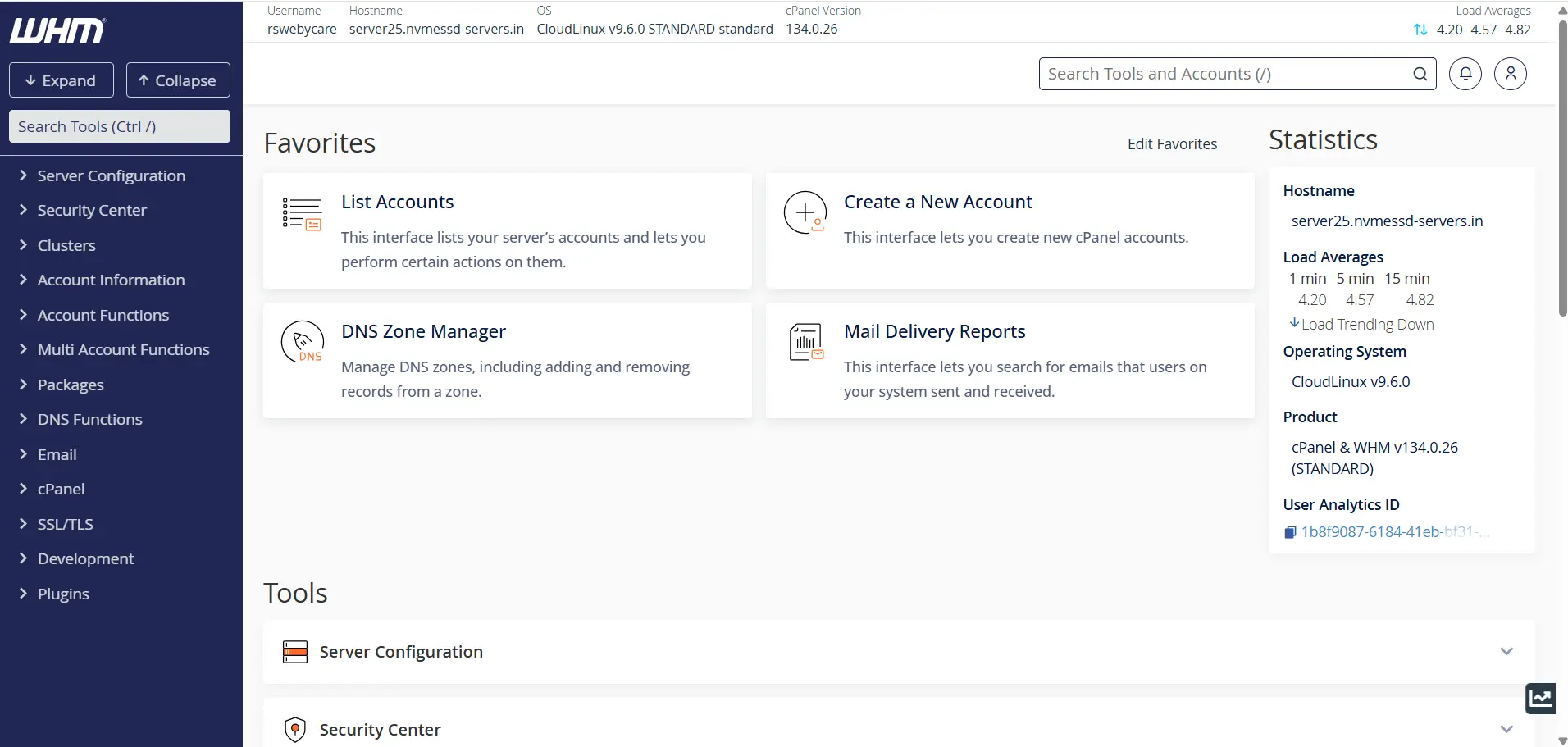Click the scrollbar down arrow
The height and width of the screenshot is (747, 1568).
coord(1562,740)
